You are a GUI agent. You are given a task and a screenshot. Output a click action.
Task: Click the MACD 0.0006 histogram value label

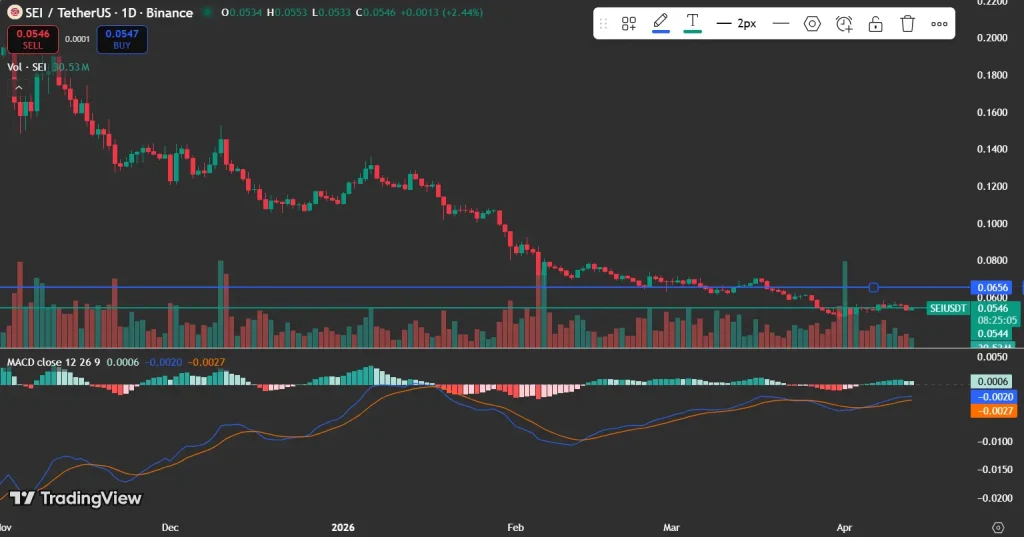tap(993, 382)
